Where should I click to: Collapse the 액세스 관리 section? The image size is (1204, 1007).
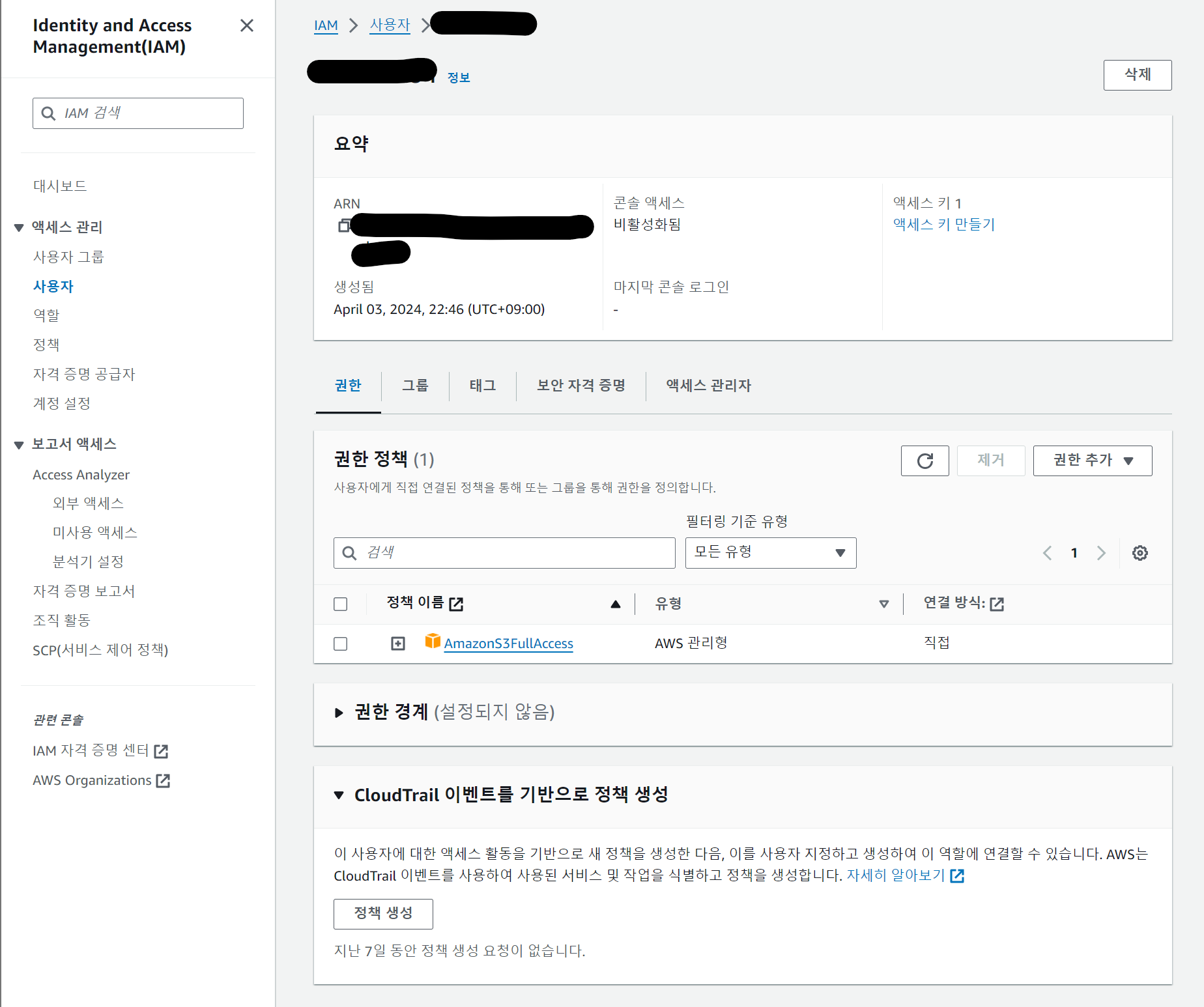[x=19, y=227]
